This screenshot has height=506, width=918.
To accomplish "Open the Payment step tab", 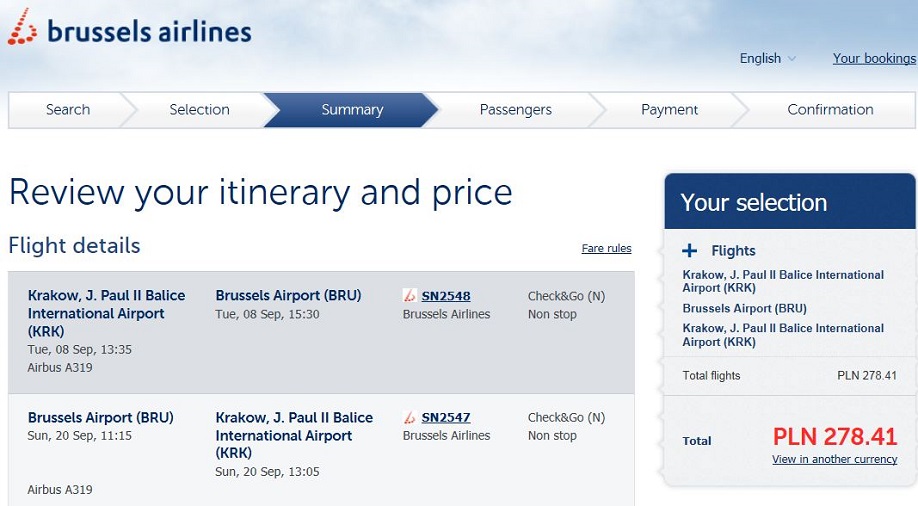I will pyautogui.click(x=669, y=110).
